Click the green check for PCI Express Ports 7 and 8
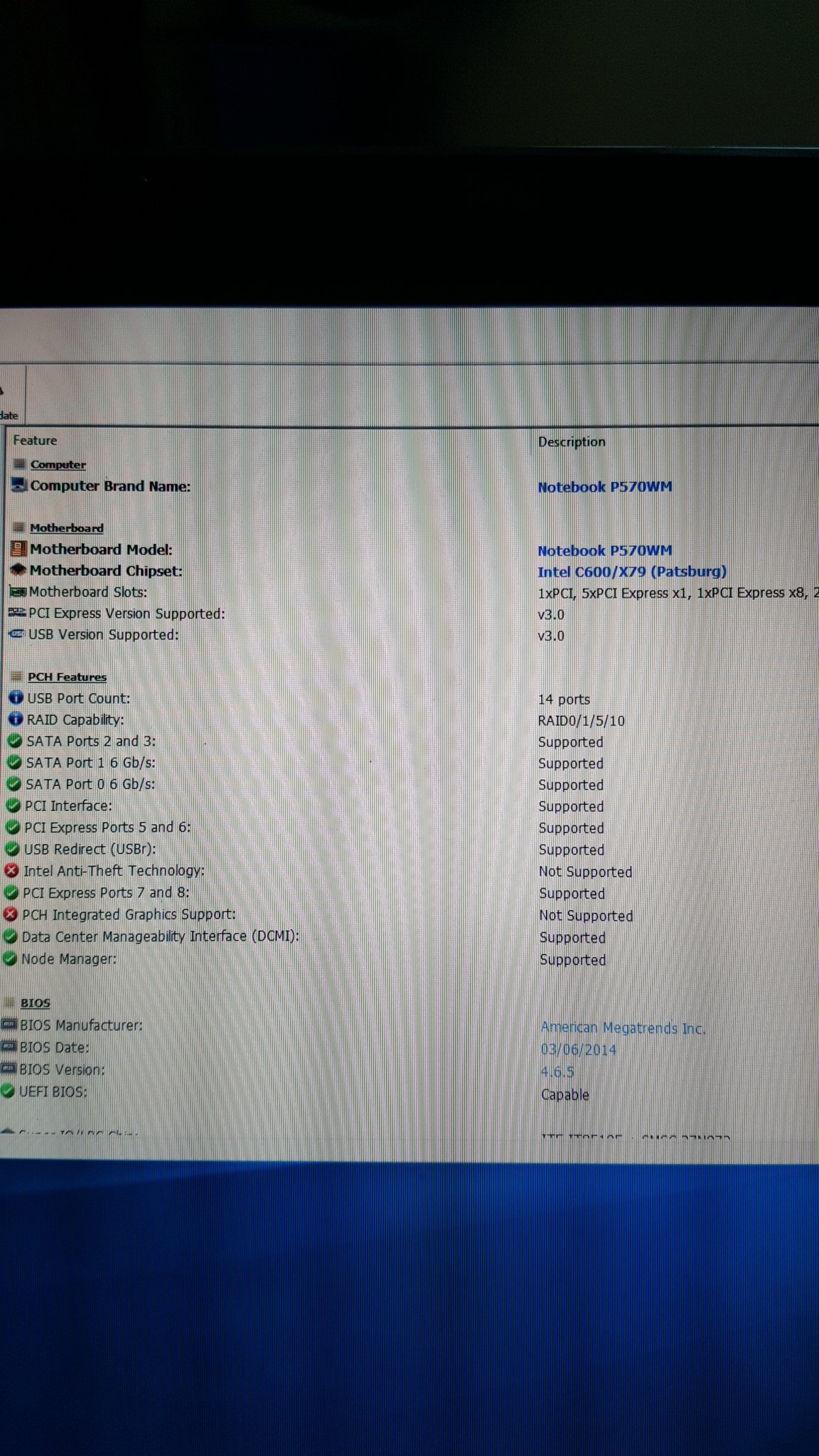Viewport: 819px width, 1456px height. click(x=11, y=892)
